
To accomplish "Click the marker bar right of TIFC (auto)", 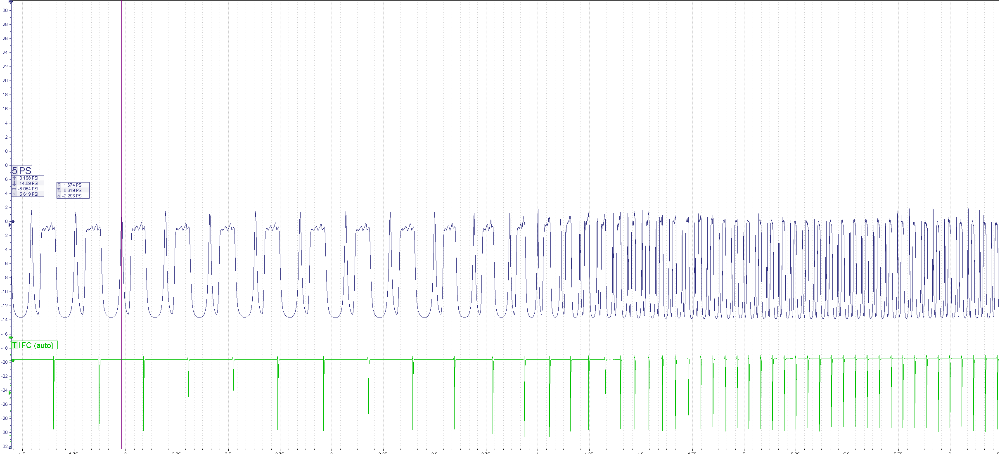I will coord(57,345).
